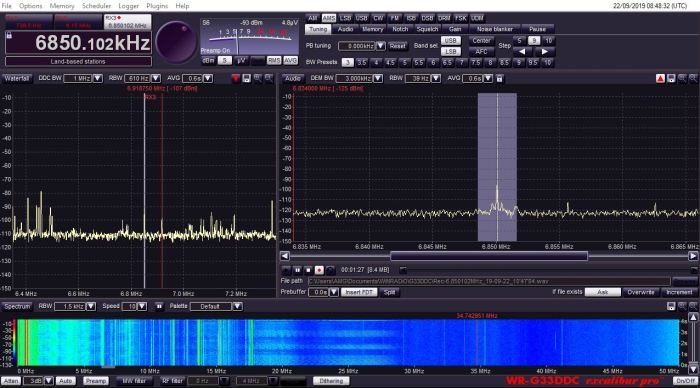Switch to the Squelch tab
The height and width of the screenshot is (388, 700).
point(427,29)
